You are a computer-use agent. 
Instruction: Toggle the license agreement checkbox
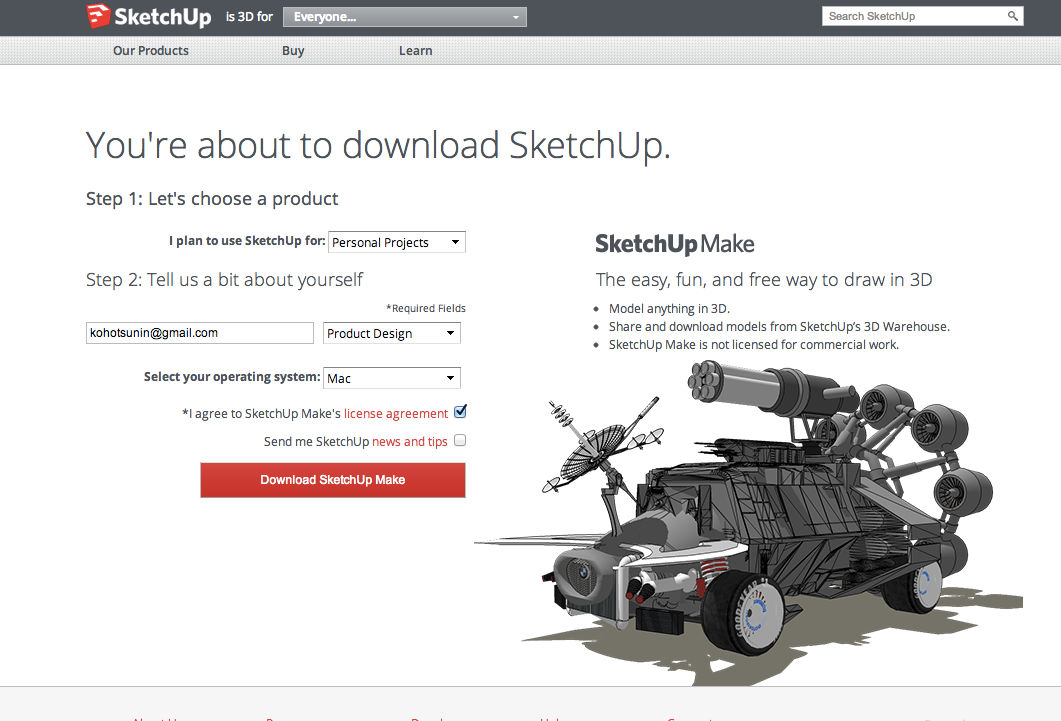460,412
